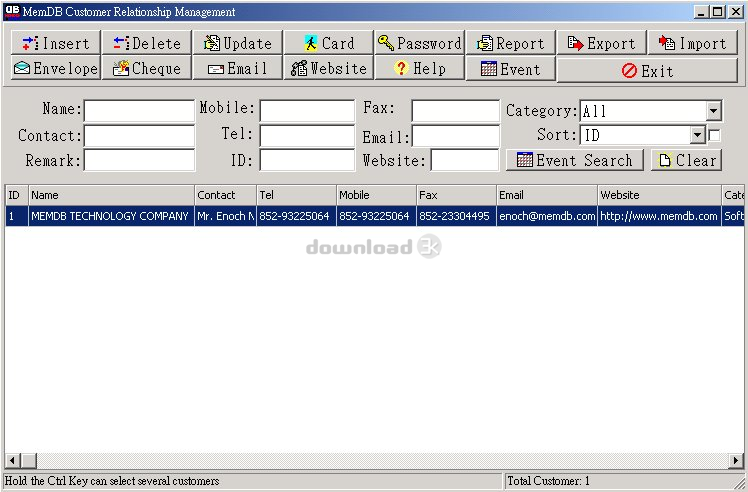The image size is (748, 492).
Task: Click the Email search field
Action: coord(456,136)
